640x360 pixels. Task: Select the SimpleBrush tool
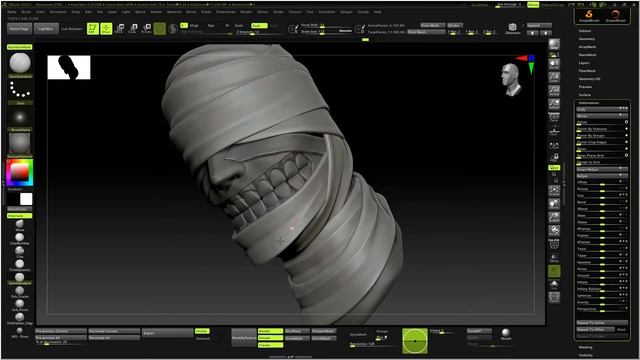[x=589, y=16]
